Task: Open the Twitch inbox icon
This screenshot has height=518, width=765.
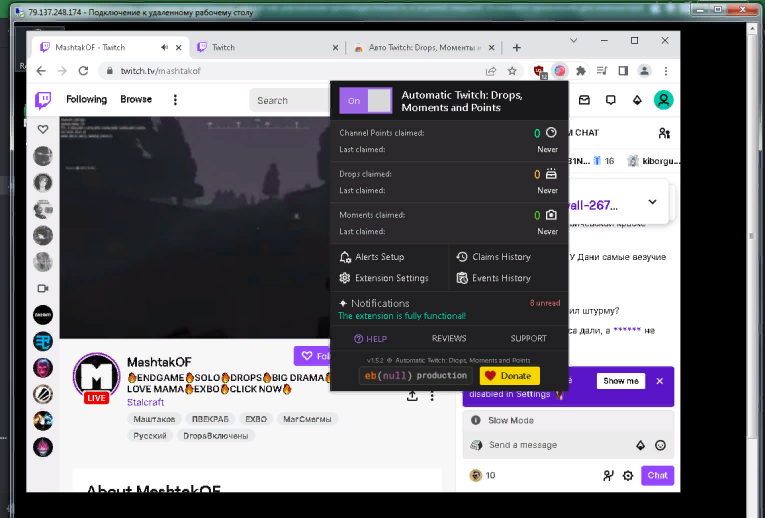Action: click(584, 100)
